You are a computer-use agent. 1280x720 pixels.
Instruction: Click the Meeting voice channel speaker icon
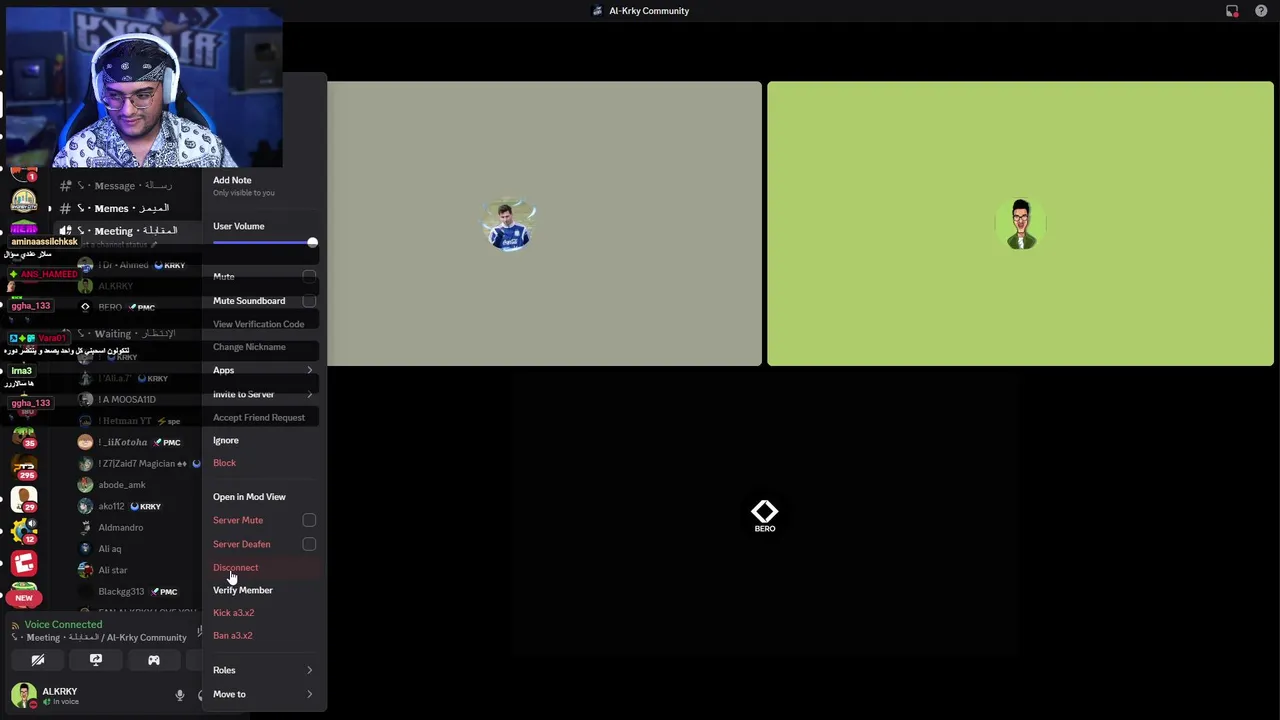point(66,231)
